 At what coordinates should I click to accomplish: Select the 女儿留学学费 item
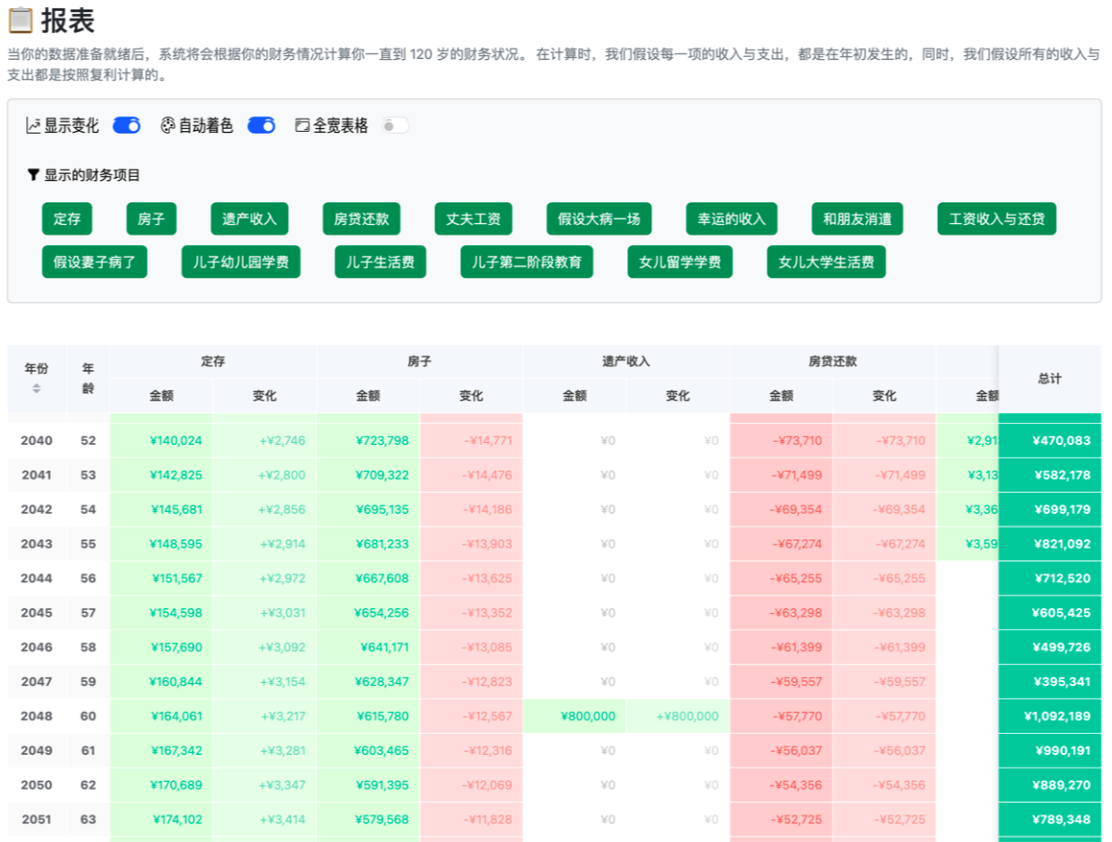click(x=680, y=262)
